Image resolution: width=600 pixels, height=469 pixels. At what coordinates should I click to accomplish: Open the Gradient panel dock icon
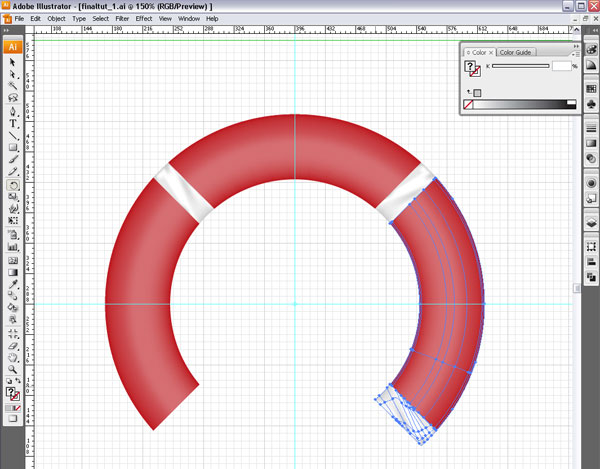[591, 143]
